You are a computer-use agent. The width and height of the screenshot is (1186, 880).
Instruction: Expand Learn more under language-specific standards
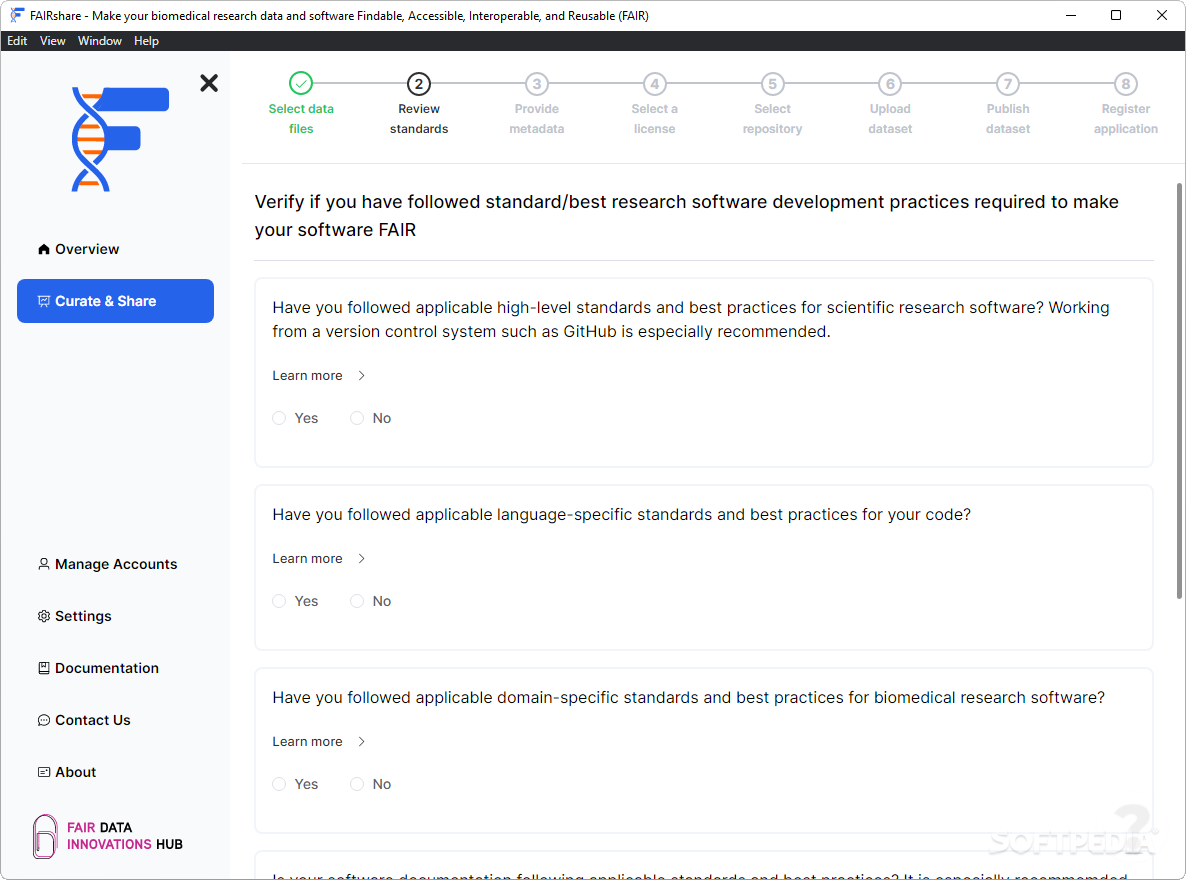point(319,558)
